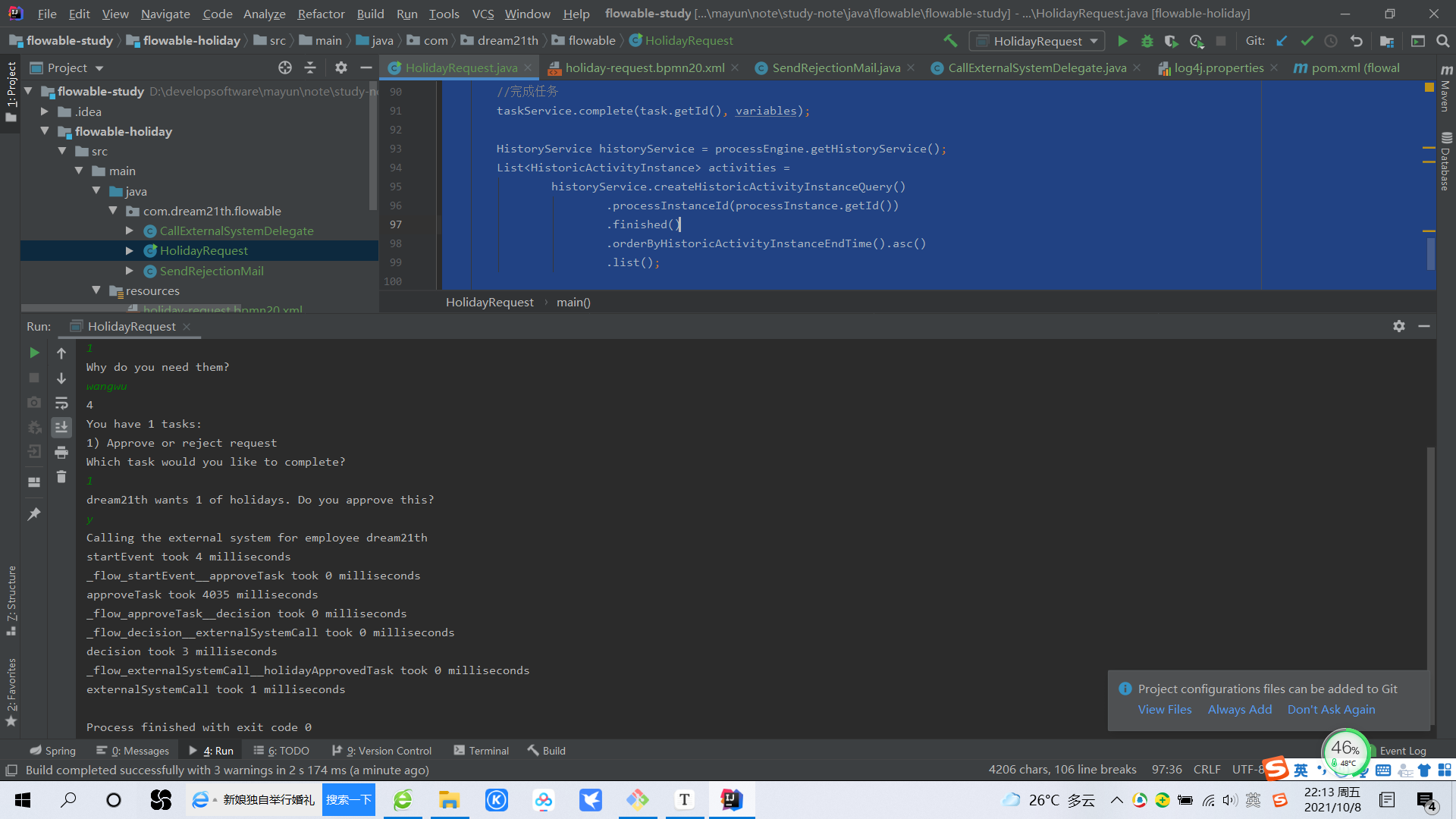Click the Git rollback arrow icon
The image size is (1456, 819).
(x=1356, y=41)
